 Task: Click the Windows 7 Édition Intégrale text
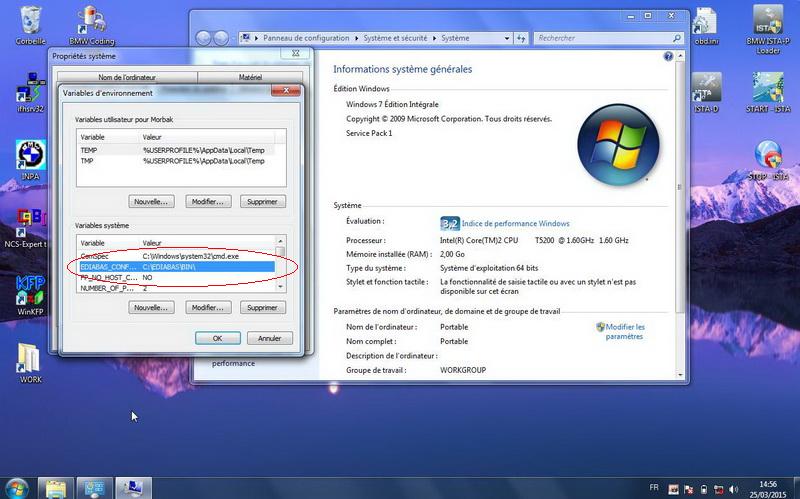(x=392, y=105)
